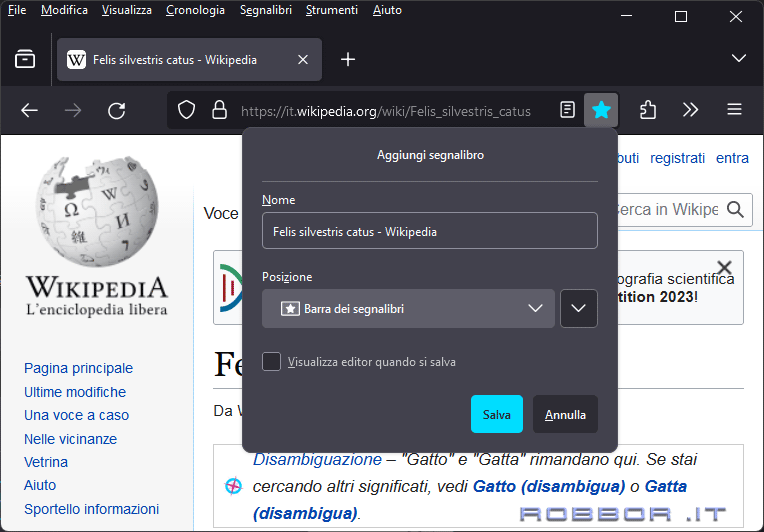
Task: Open the Aiuto menu
Action: tap(387, 10)
